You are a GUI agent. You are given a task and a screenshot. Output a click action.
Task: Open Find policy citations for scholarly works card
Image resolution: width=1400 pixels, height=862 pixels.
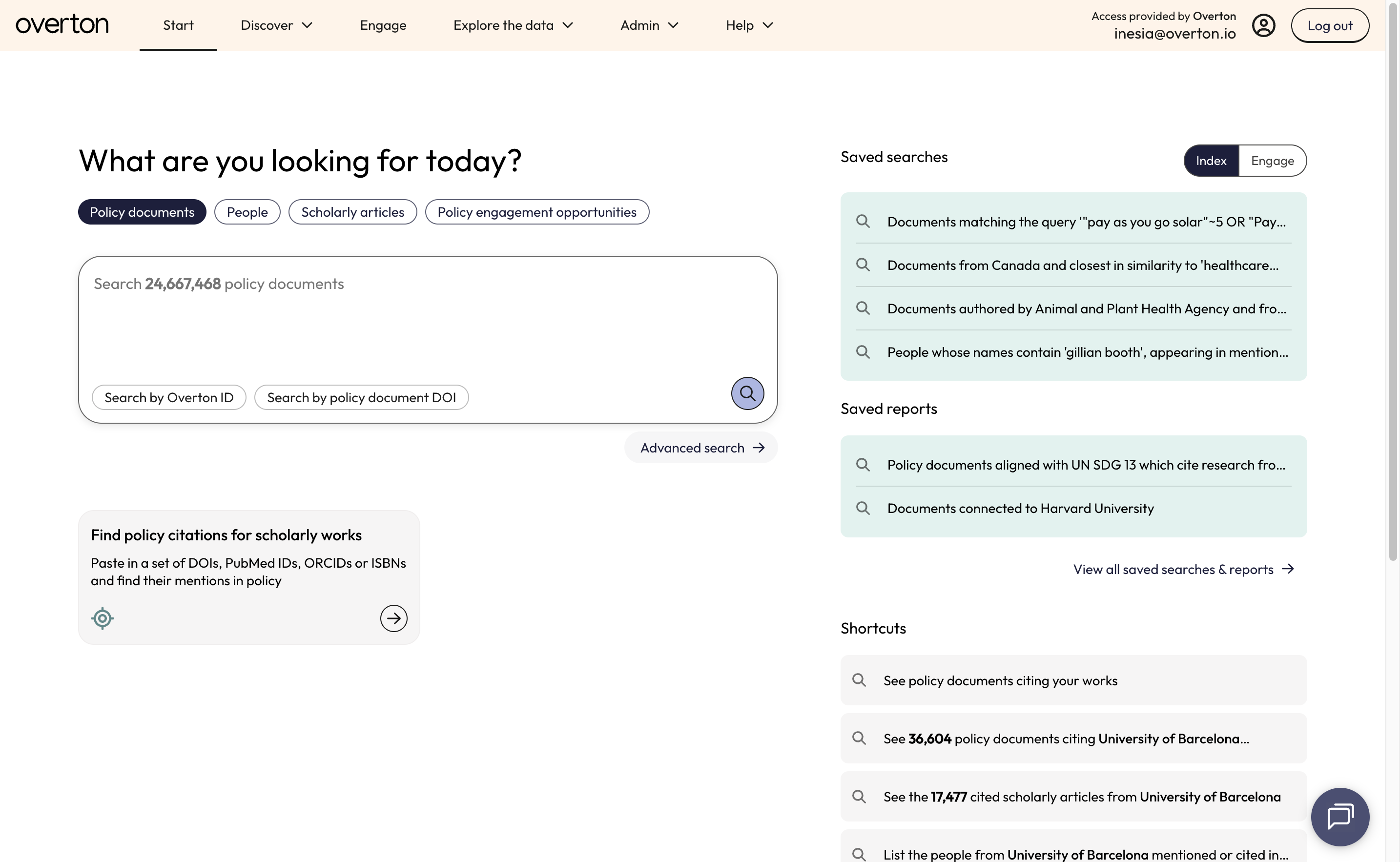(x=249, y=577)
